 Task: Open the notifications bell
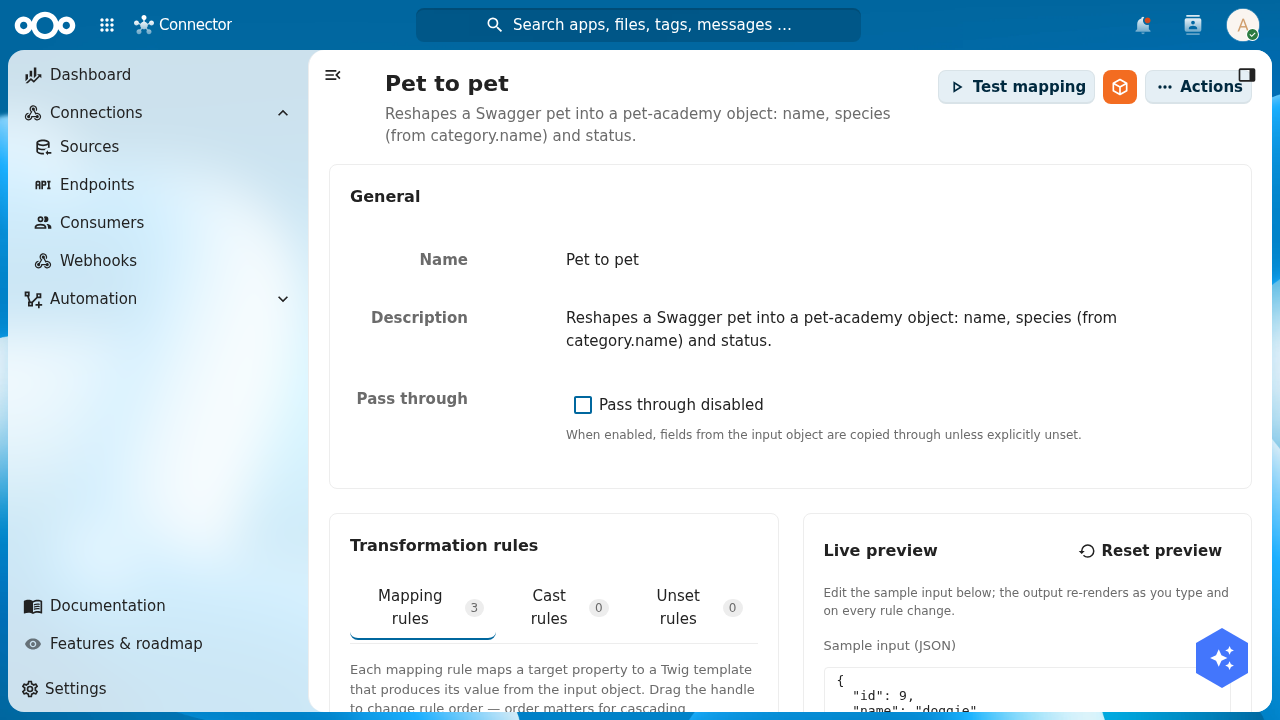pyautogui.click(x=1143, y=25)
